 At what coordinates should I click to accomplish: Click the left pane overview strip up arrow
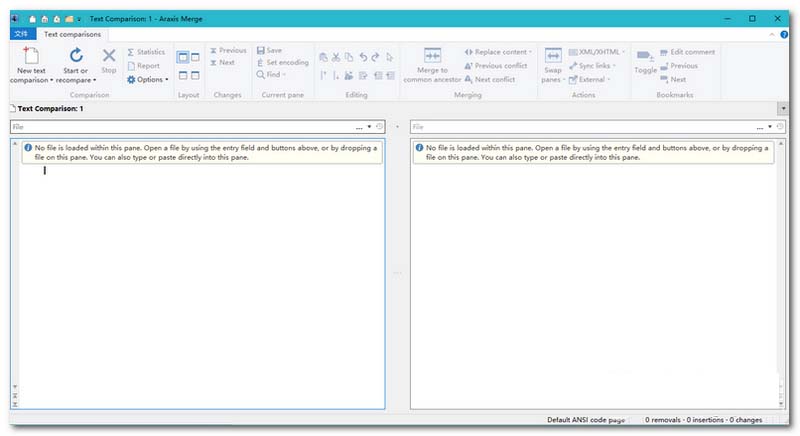[x=15, y=144]
